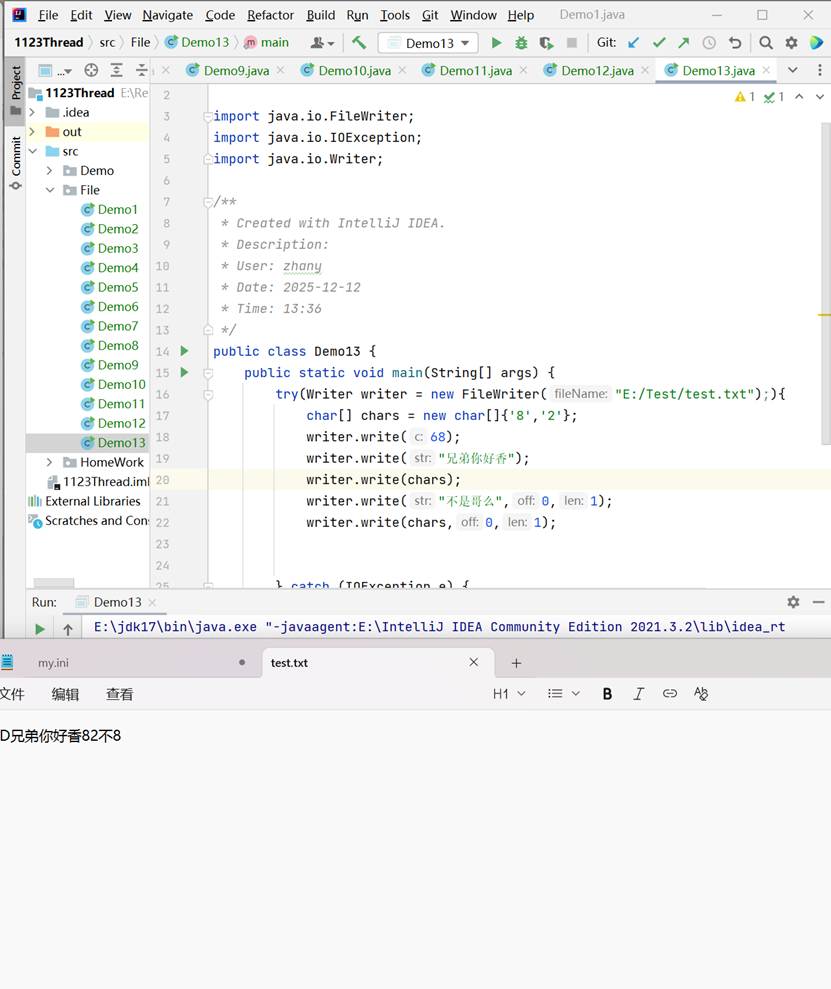
Task: Open the editor tabs overflow chevron
Action: [793, 70]
